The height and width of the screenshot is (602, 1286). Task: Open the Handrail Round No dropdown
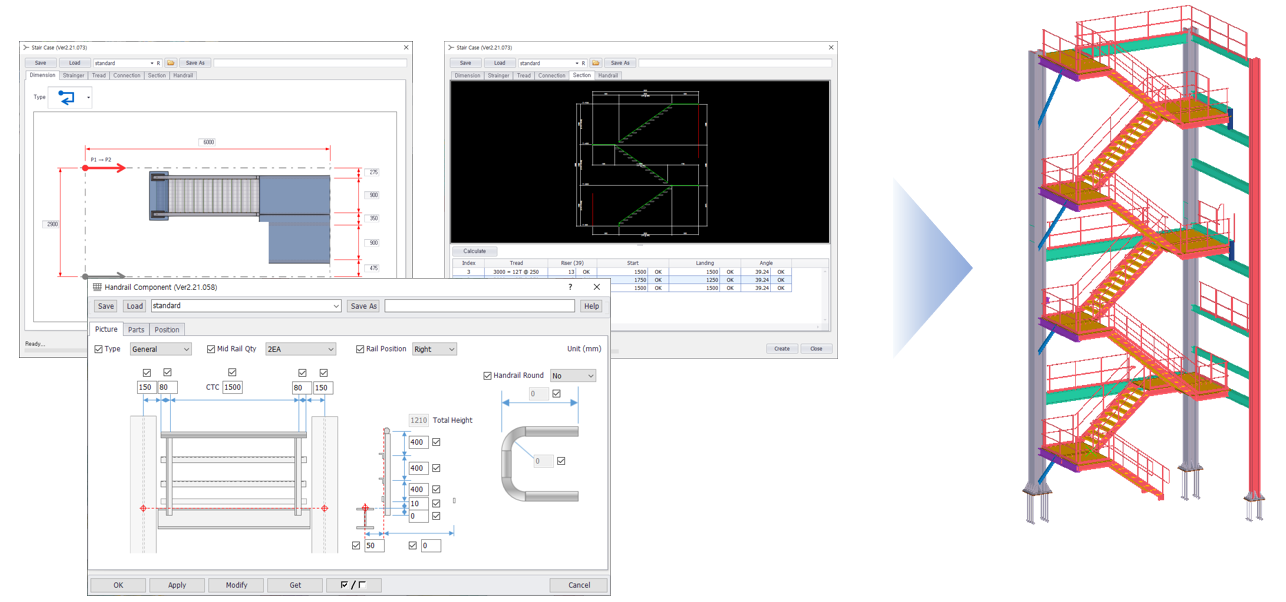click(x=573, y=376)
